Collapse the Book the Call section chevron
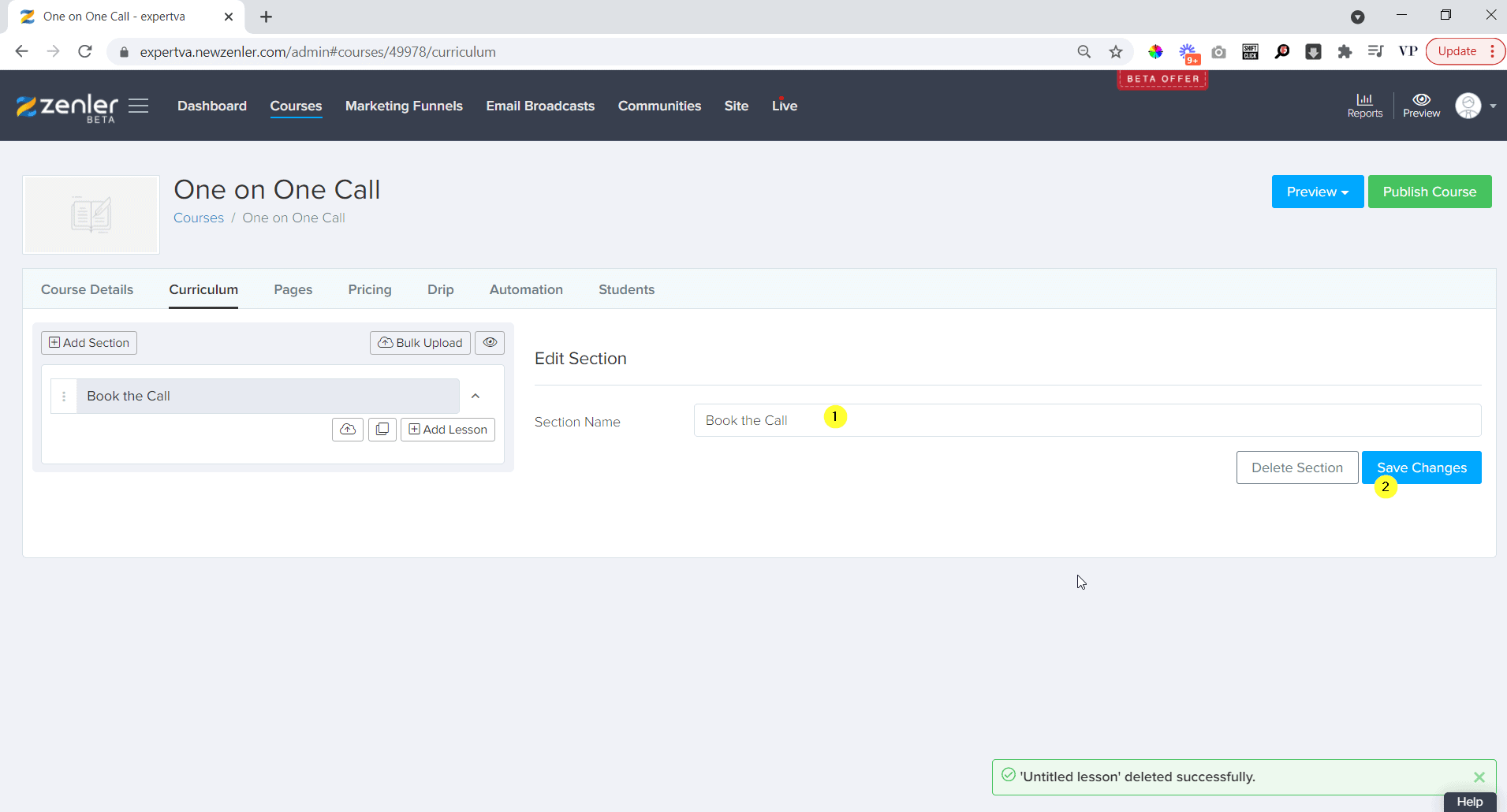This screenshot has width=1507, height=812. [x=476, y=397]
